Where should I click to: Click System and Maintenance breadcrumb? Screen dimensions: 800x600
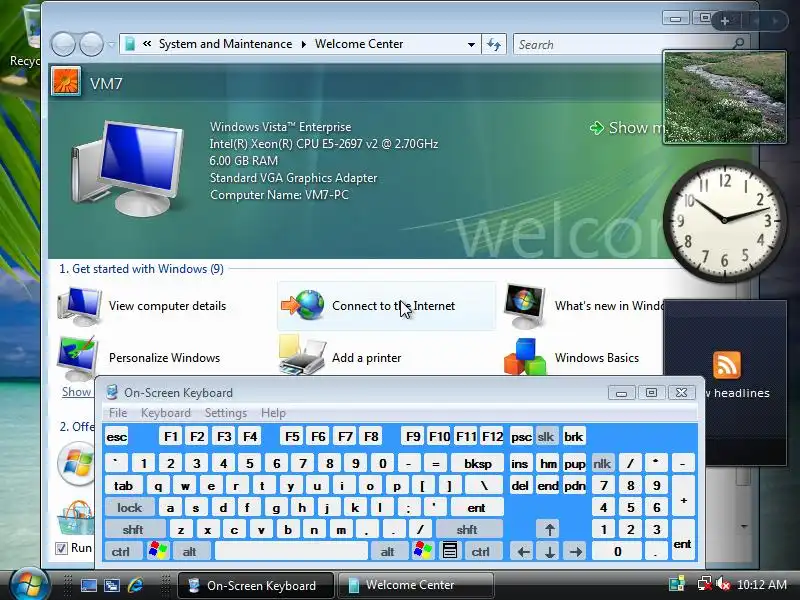click(x=225, y=44)
